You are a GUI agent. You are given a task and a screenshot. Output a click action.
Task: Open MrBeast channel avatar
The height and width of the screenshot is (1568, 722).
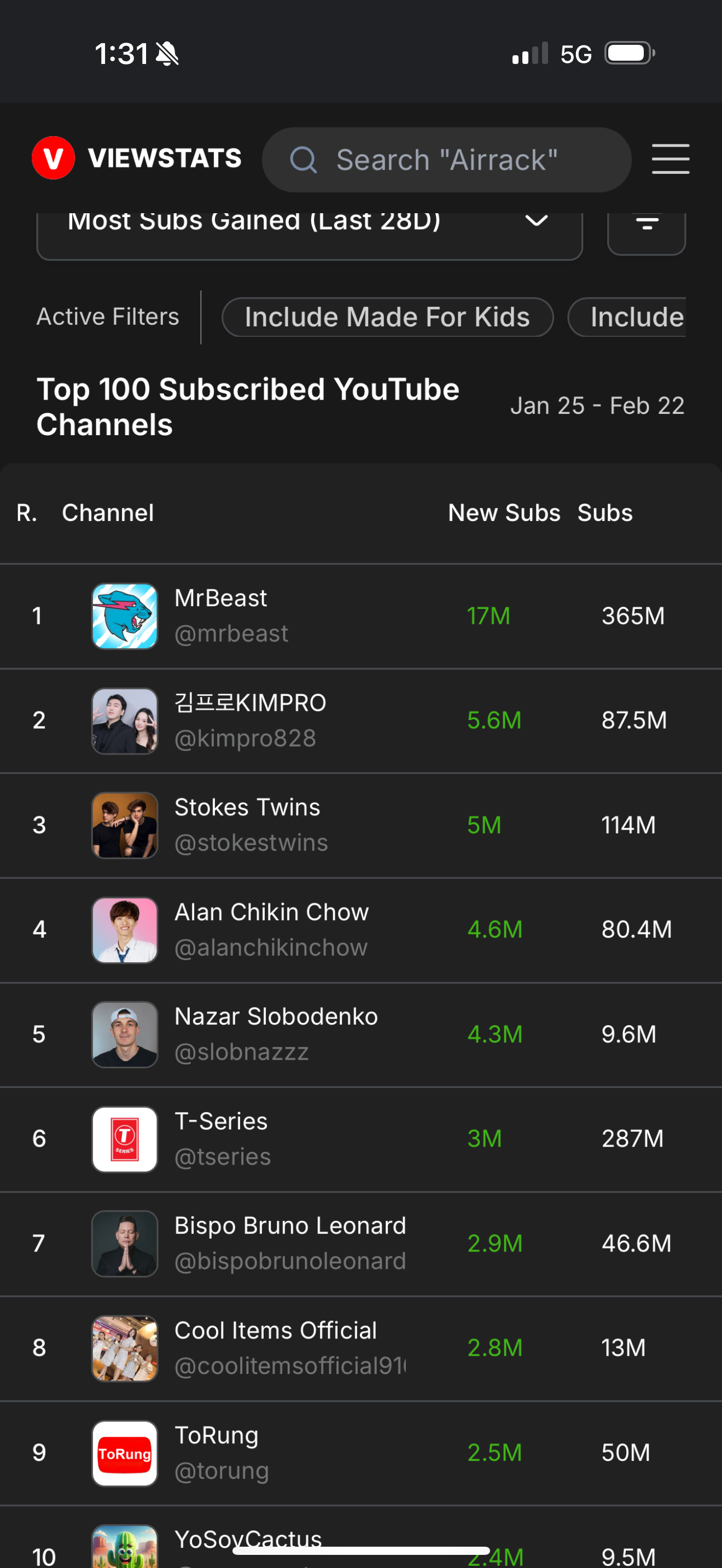click(125, 616)
